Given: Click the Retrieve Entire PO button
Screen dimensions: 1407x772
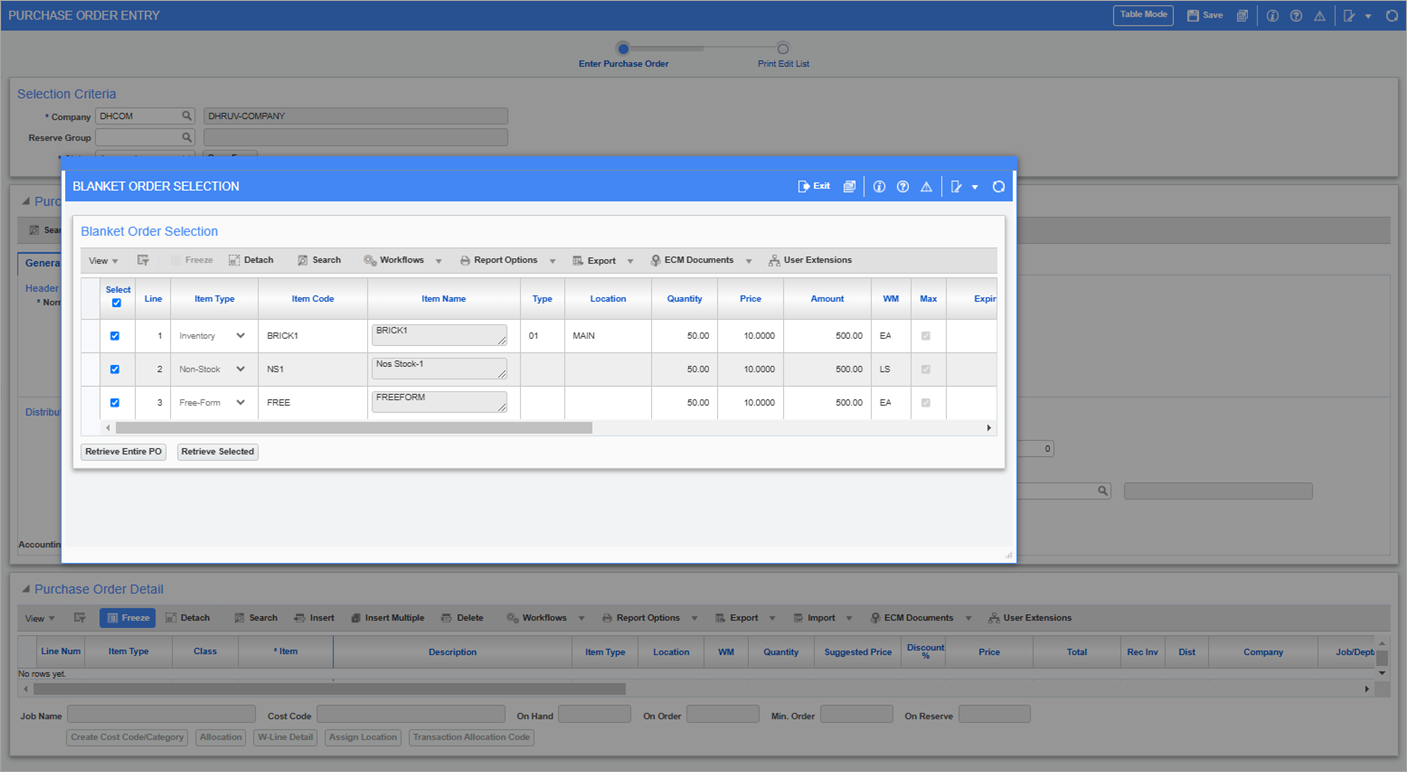Looking at the screenshot, I should [x=123, y=451].
